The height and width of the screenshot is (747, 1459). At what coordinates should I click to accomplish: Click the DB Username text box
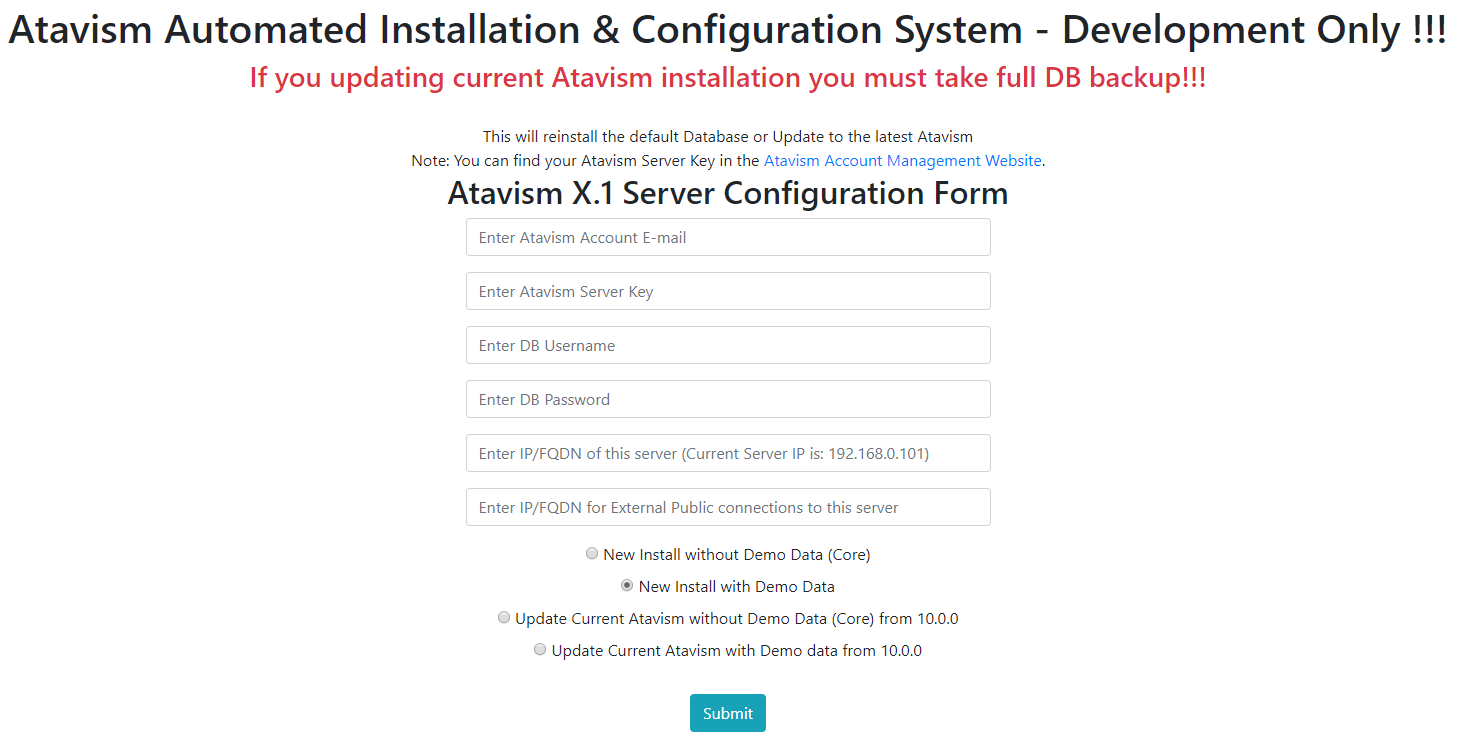point(727,346)
